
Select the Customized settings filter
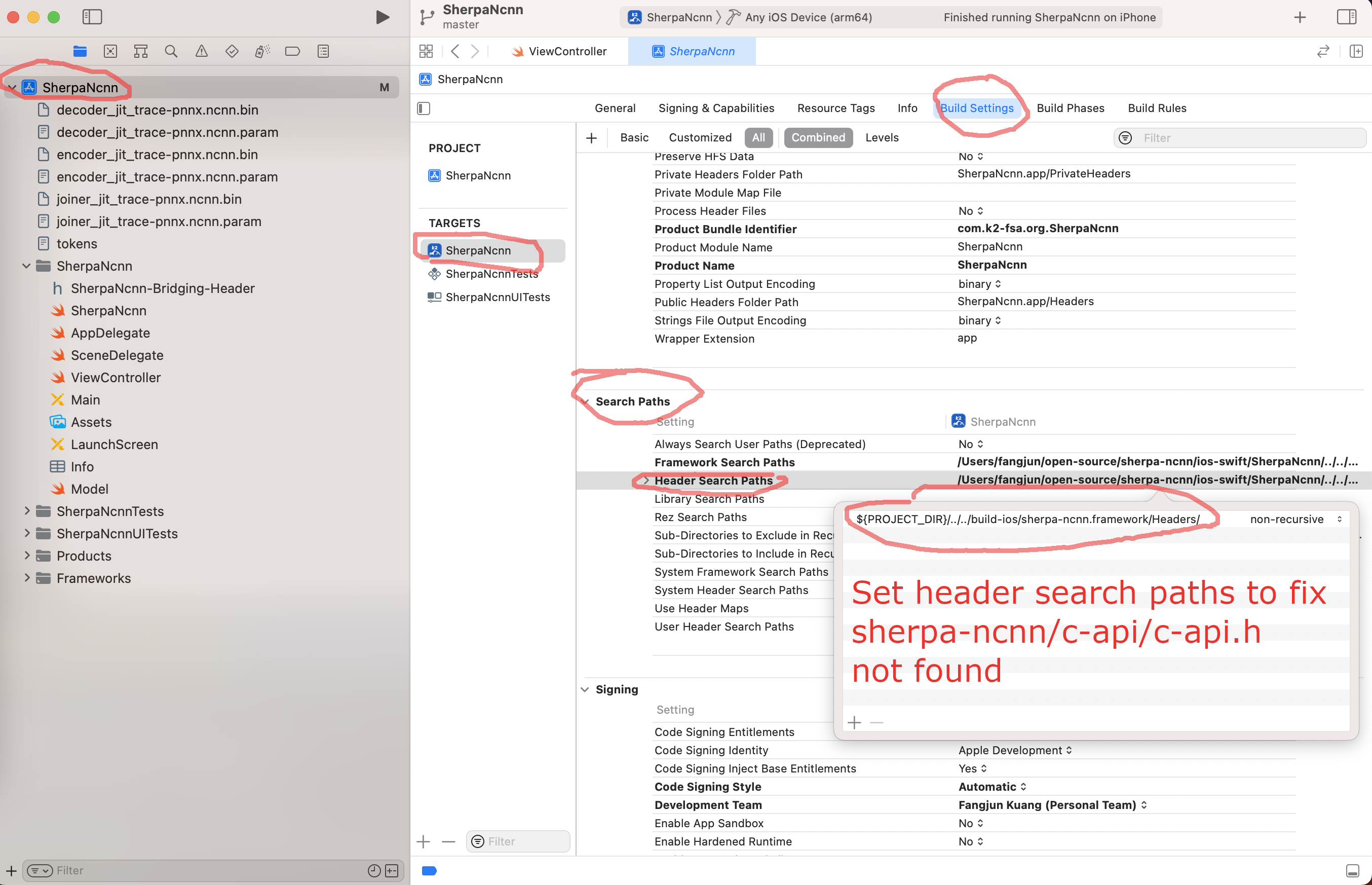700,137
